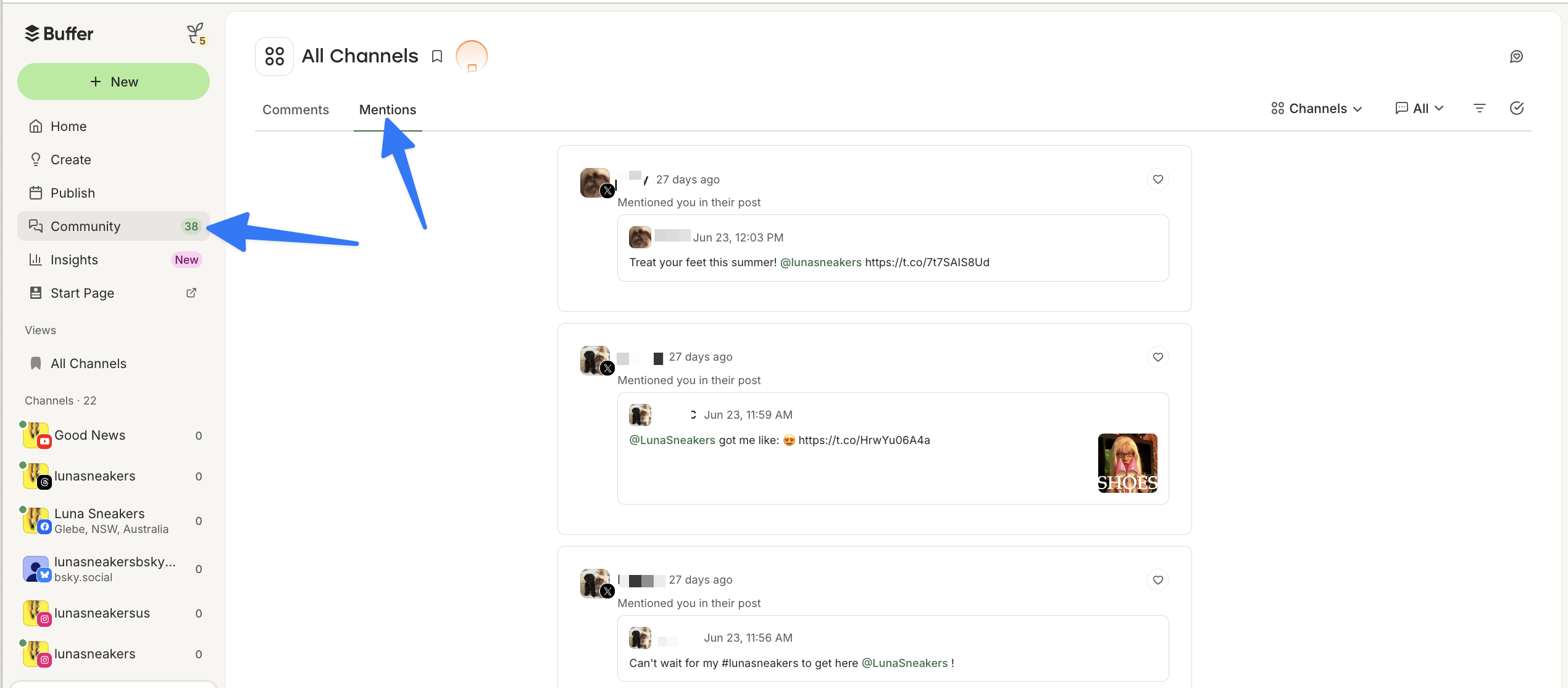
Task: Click inner avatar in Treat your feet post
Action: (x=640, y=237)
